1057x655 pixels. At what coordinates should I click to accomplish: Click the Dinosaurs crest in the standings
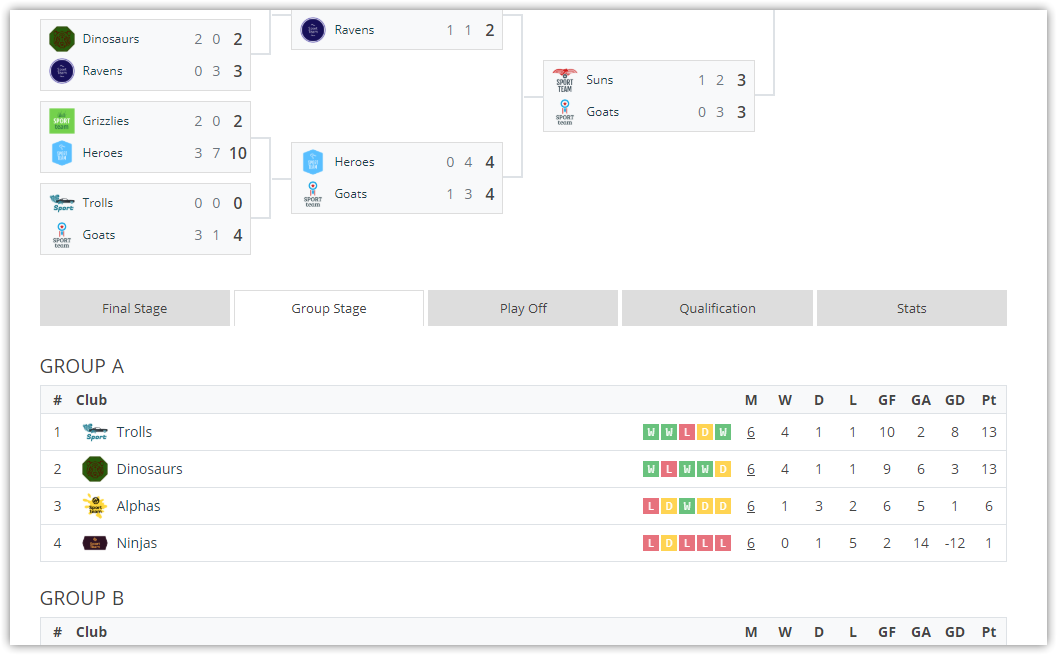(x=94, y=468)
